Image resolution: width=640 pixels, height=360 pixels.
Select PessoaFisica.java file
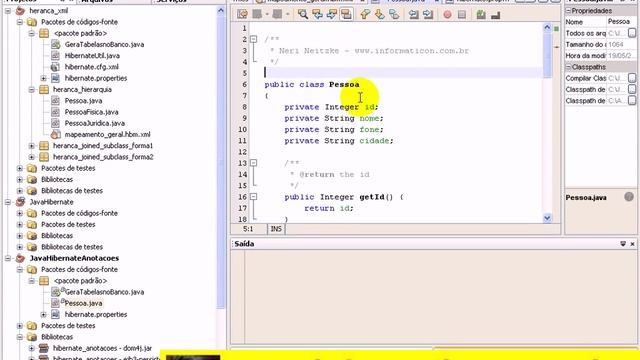(x=91, y=112)
